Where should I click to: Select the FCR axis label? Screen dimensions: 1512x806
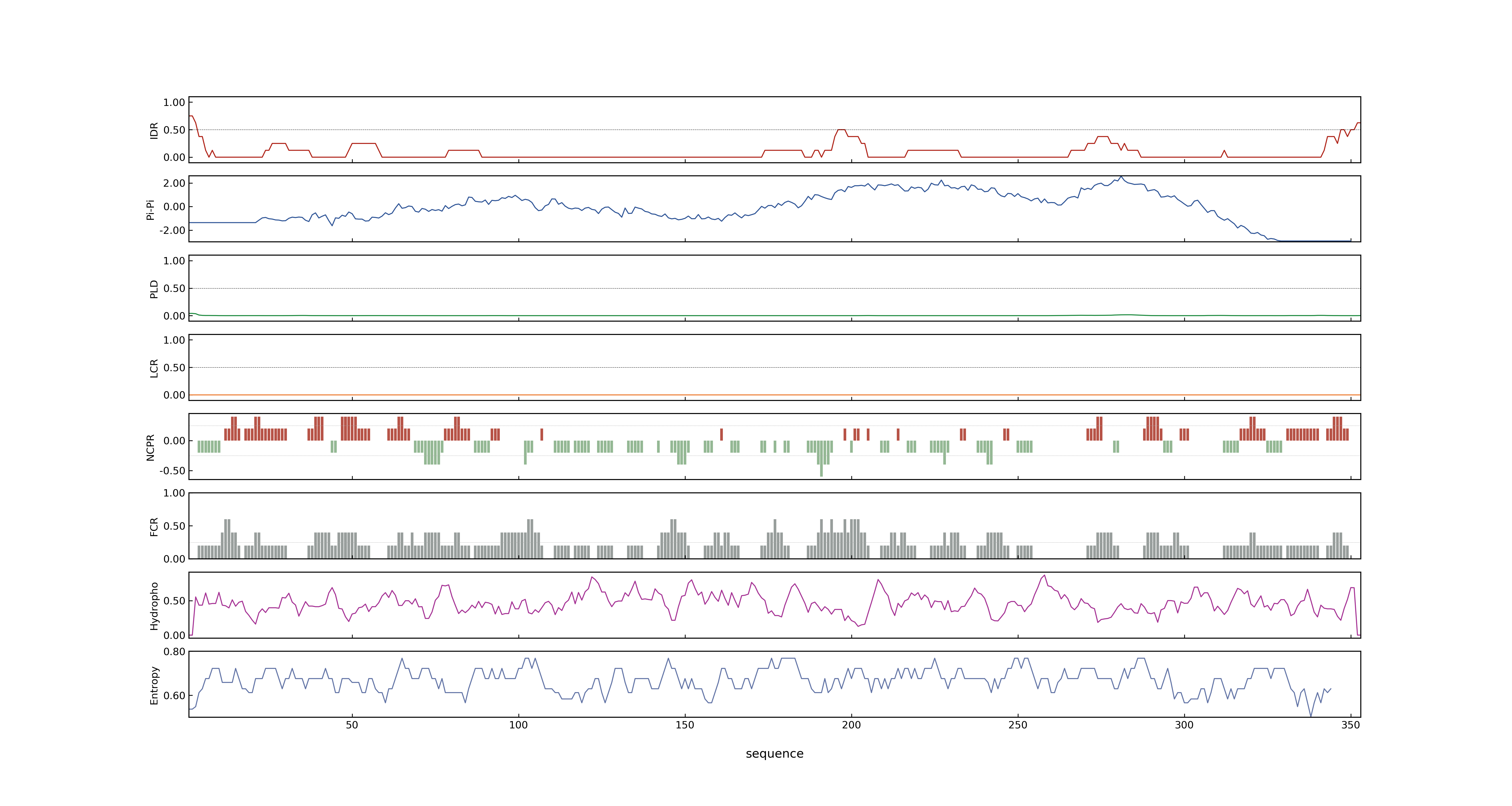[154, 527]
